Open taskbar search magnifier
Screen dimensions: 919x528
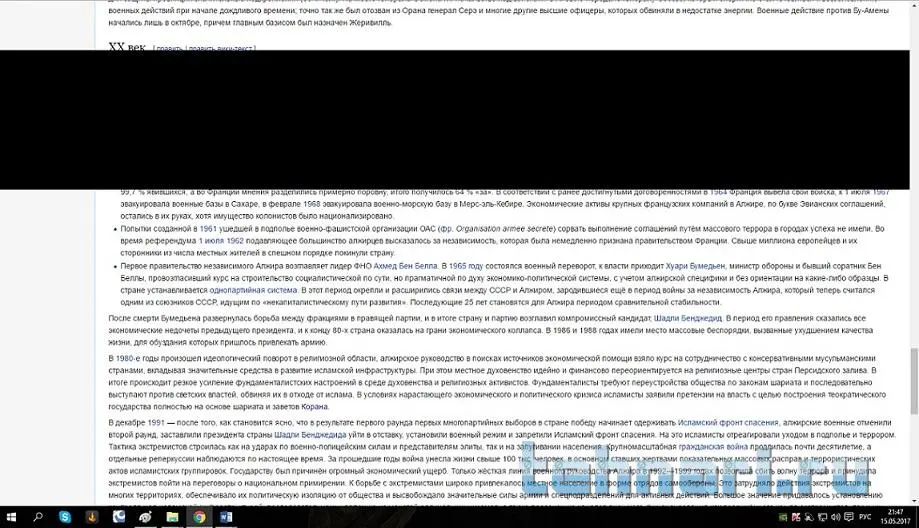[x=38, y=517]
